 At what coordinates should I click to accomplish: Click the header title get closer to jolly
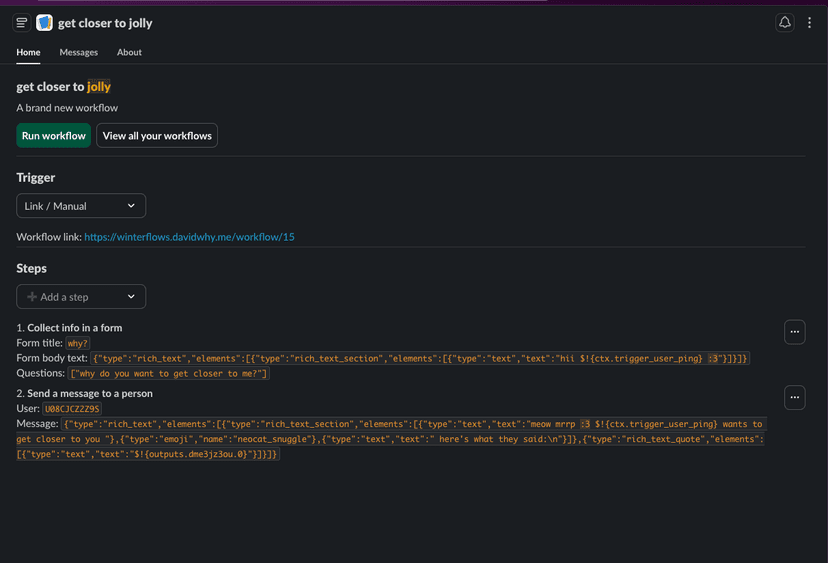pos(105,23)
